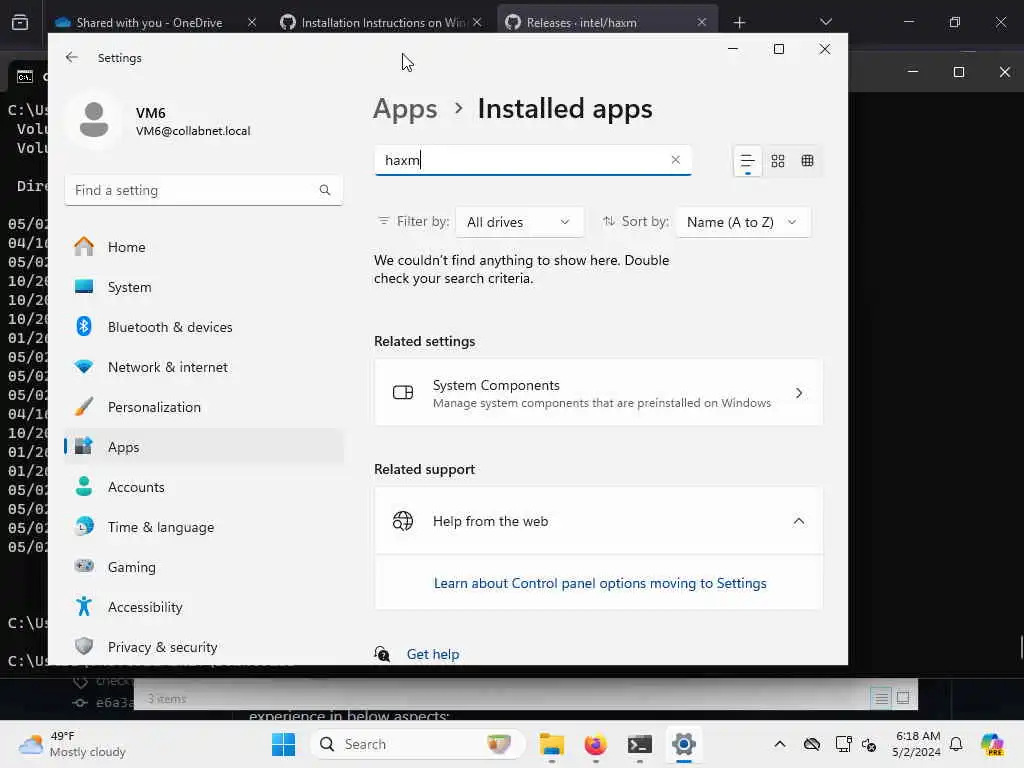Click the Find a setting search icon
The image size is (1024, 768).
click(x=325, y=190)
